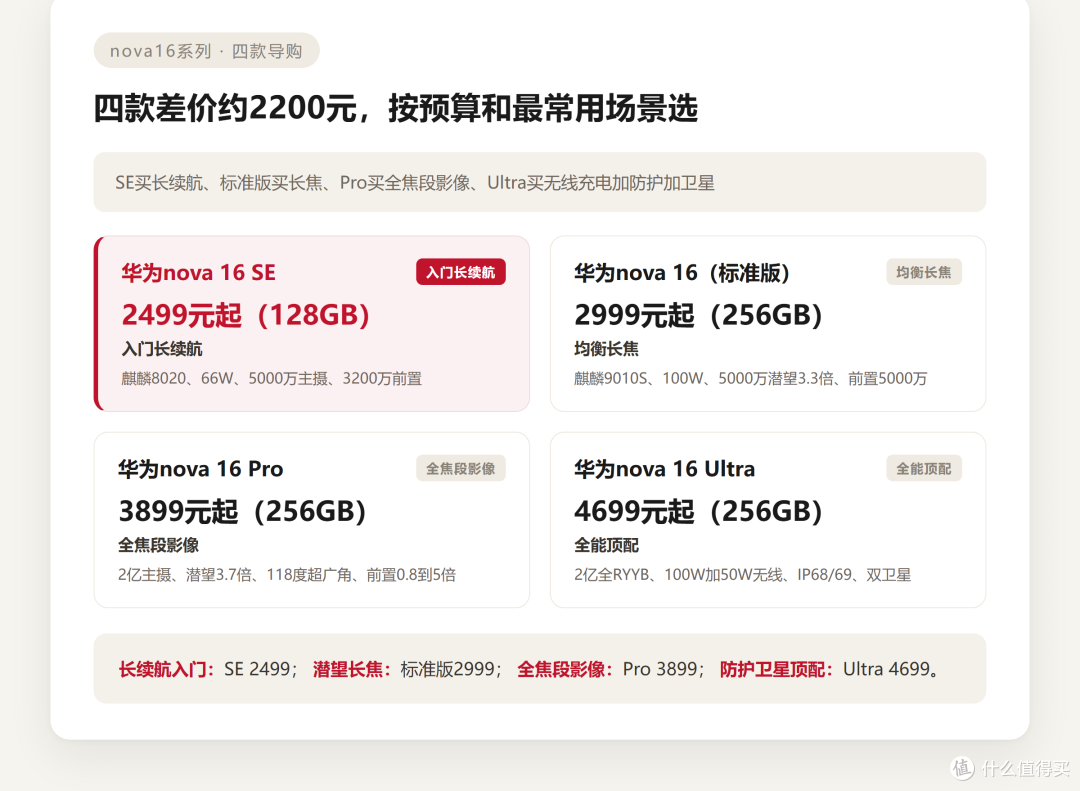Select the 华为nova 16 SE card title

(198, 273)
